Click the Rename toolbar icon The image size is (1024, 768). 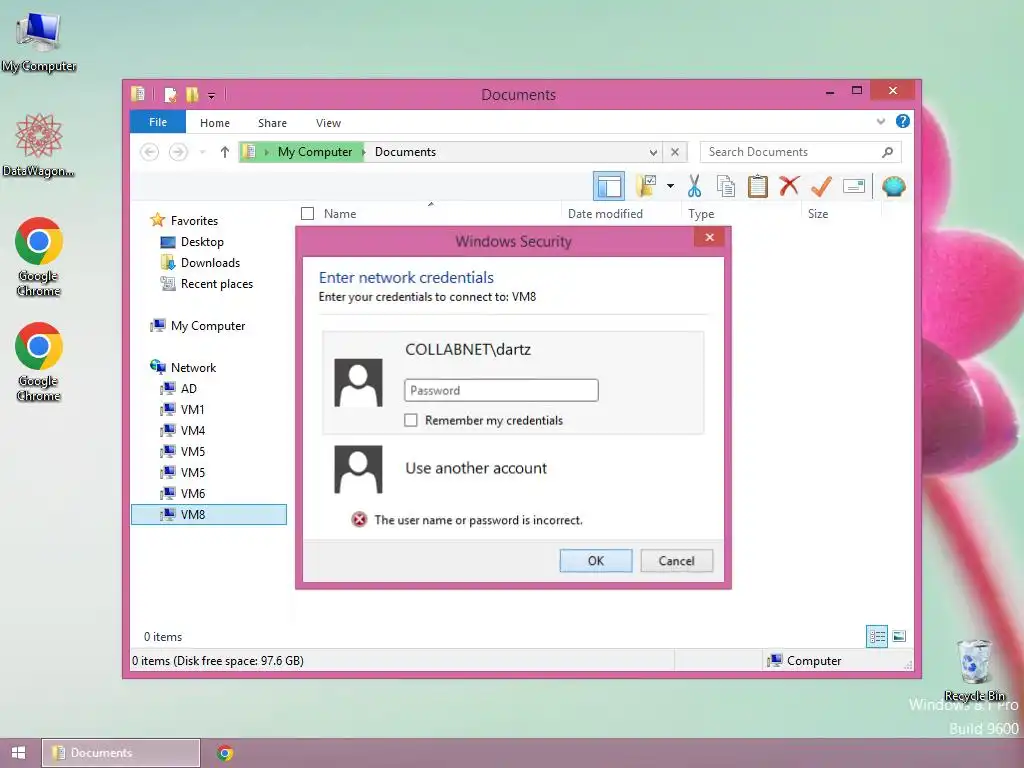[x=854, y=187]
